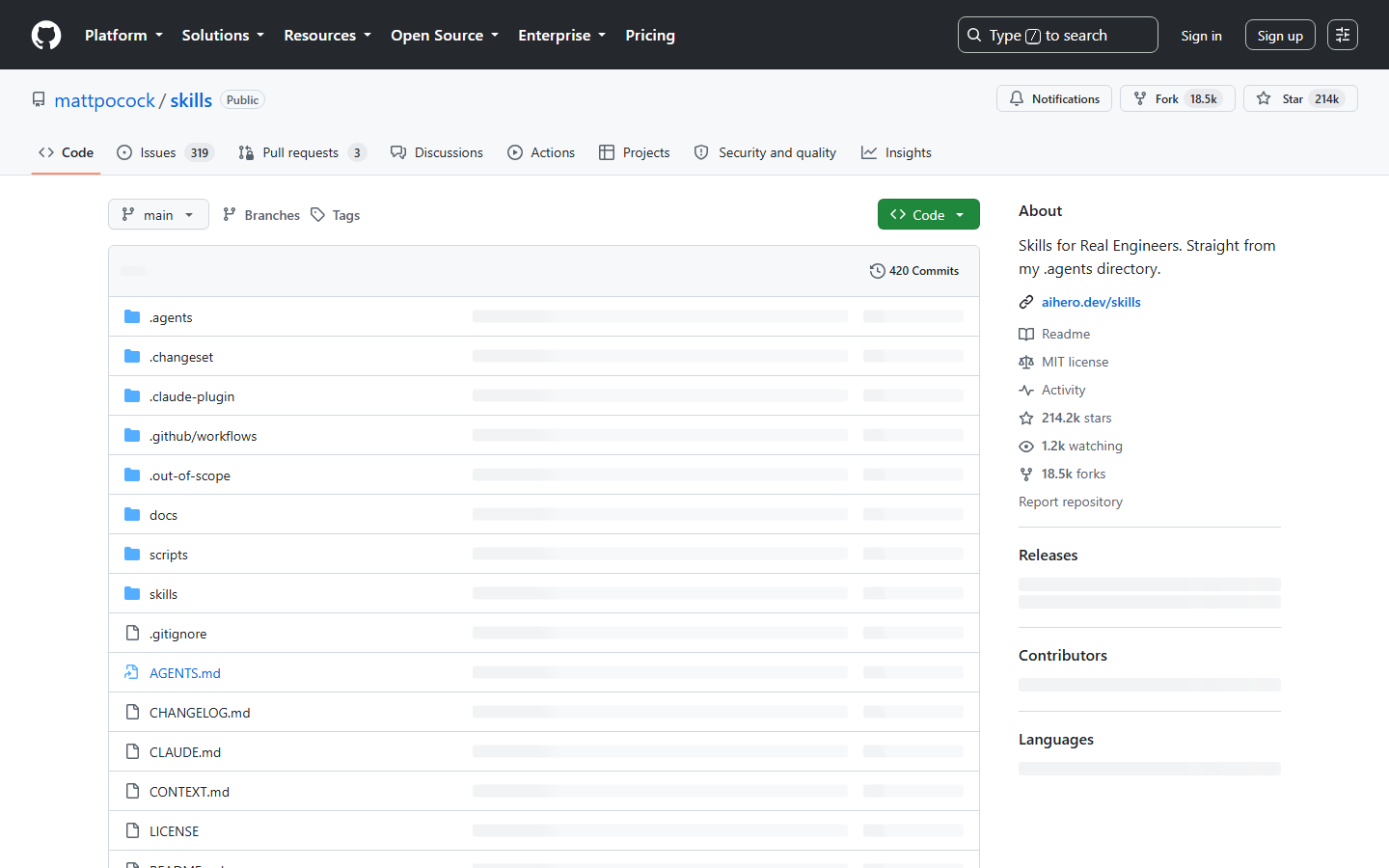Open the 420 Commits history
Viewport: 1389px width, 868px height.
click(914, 271)
